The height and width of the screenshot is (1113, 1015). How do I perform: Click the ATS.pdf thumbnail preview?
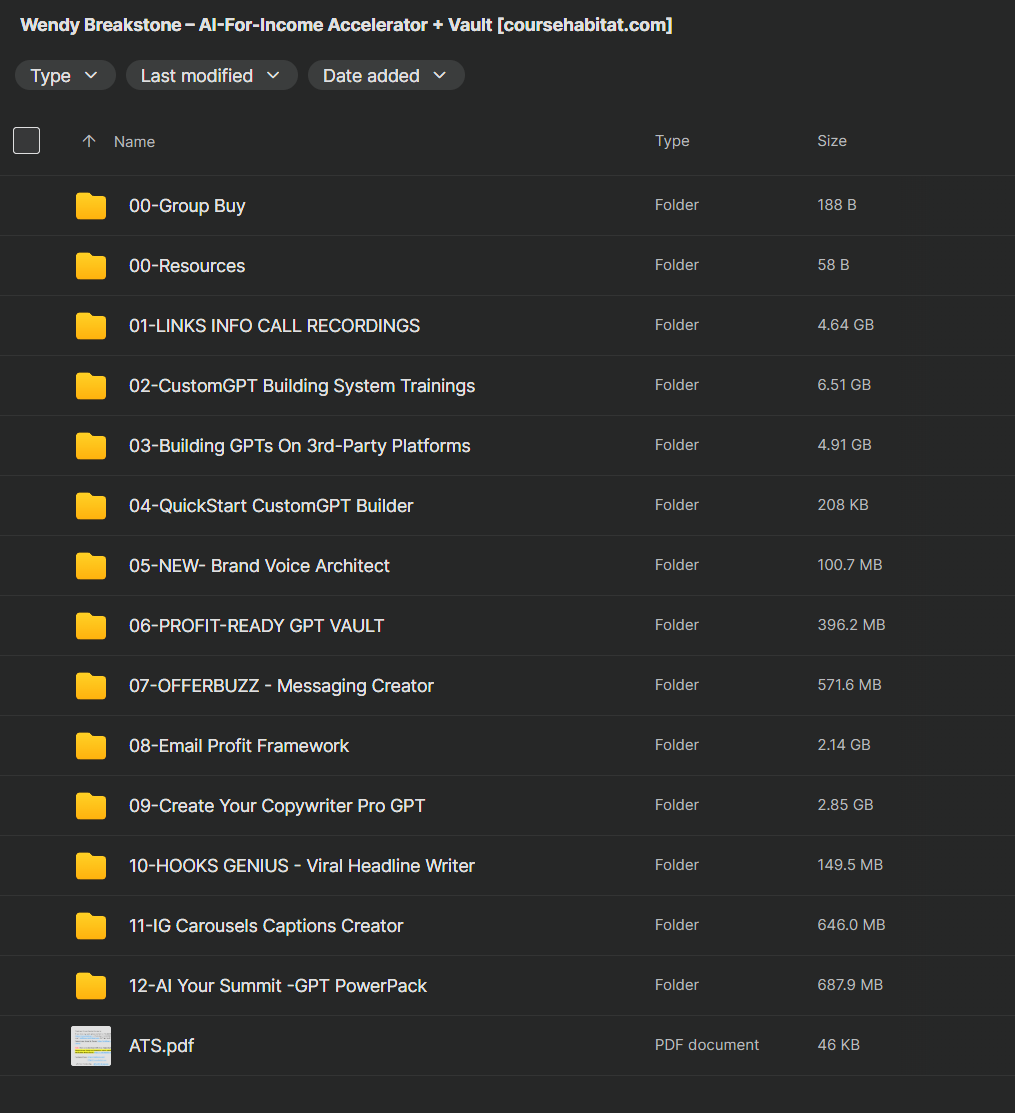(x=91, y=1046)
